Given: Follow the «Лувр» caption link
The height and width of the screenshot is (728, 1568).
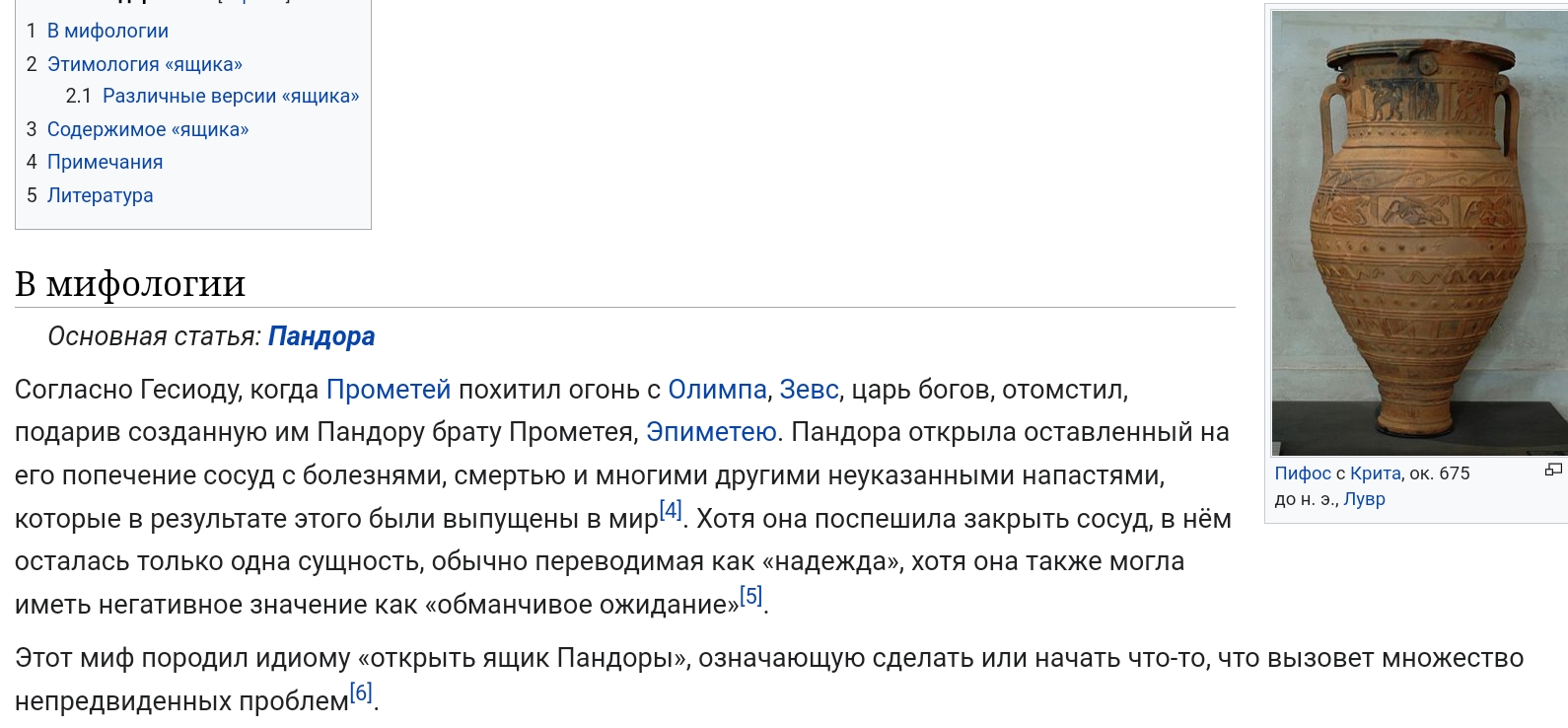Looking at the screenshot, I should [1364, 499].
